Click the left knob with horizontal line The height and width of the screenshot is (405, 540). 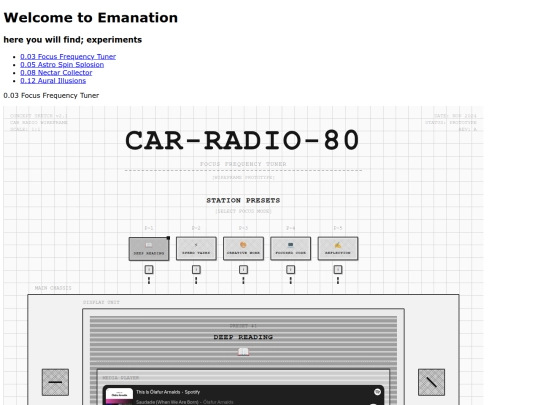pos(55,382)
